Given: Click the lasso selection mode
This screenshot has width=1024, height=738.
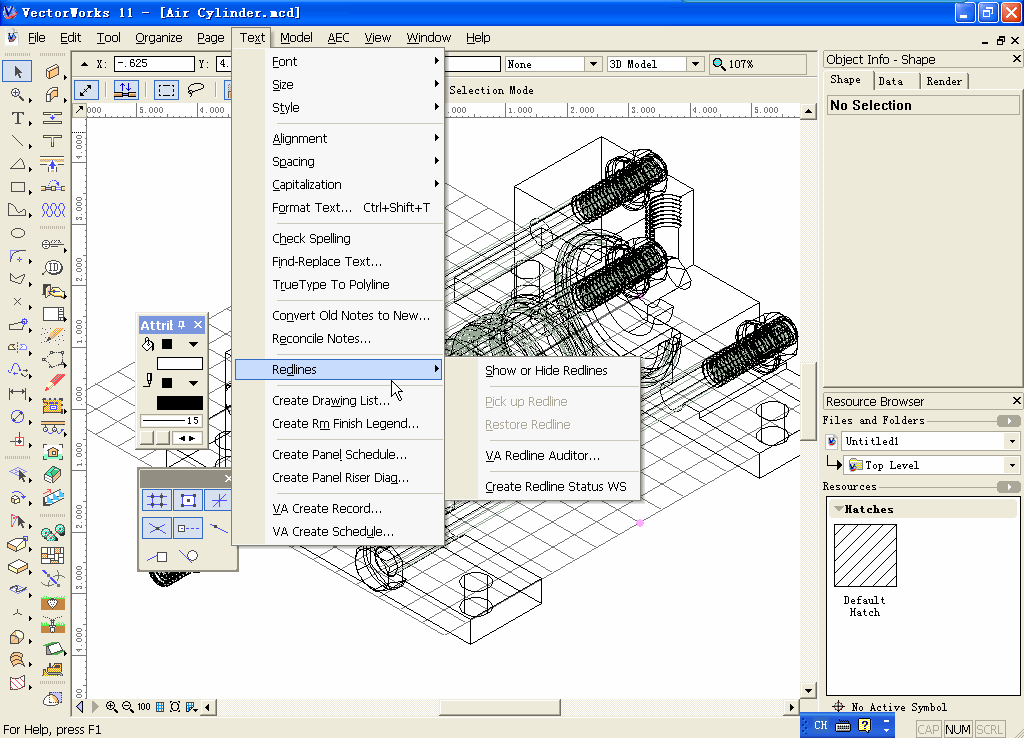Looking at the screenshot, I should coord(195,89).
